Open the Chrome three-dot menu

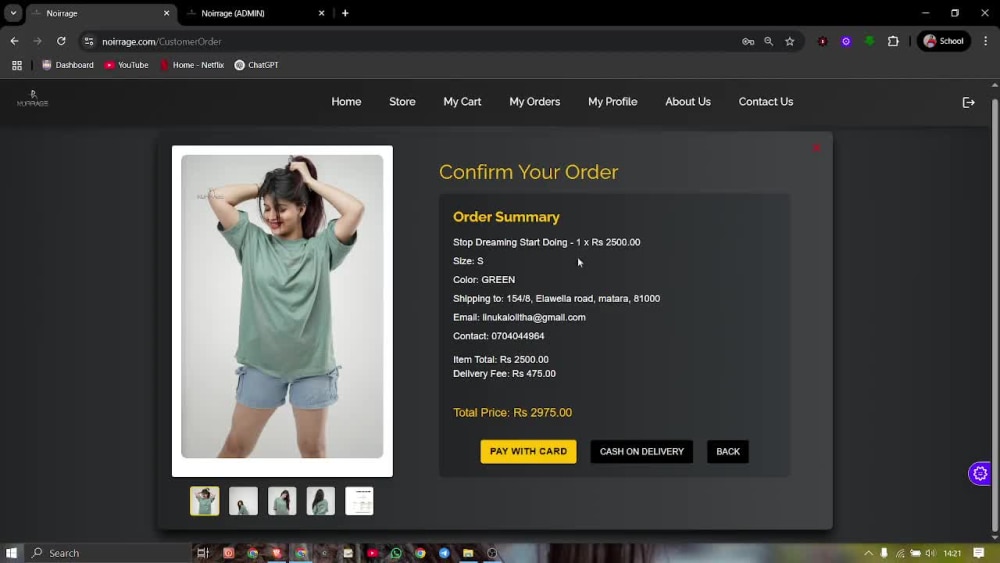[985, 41]
